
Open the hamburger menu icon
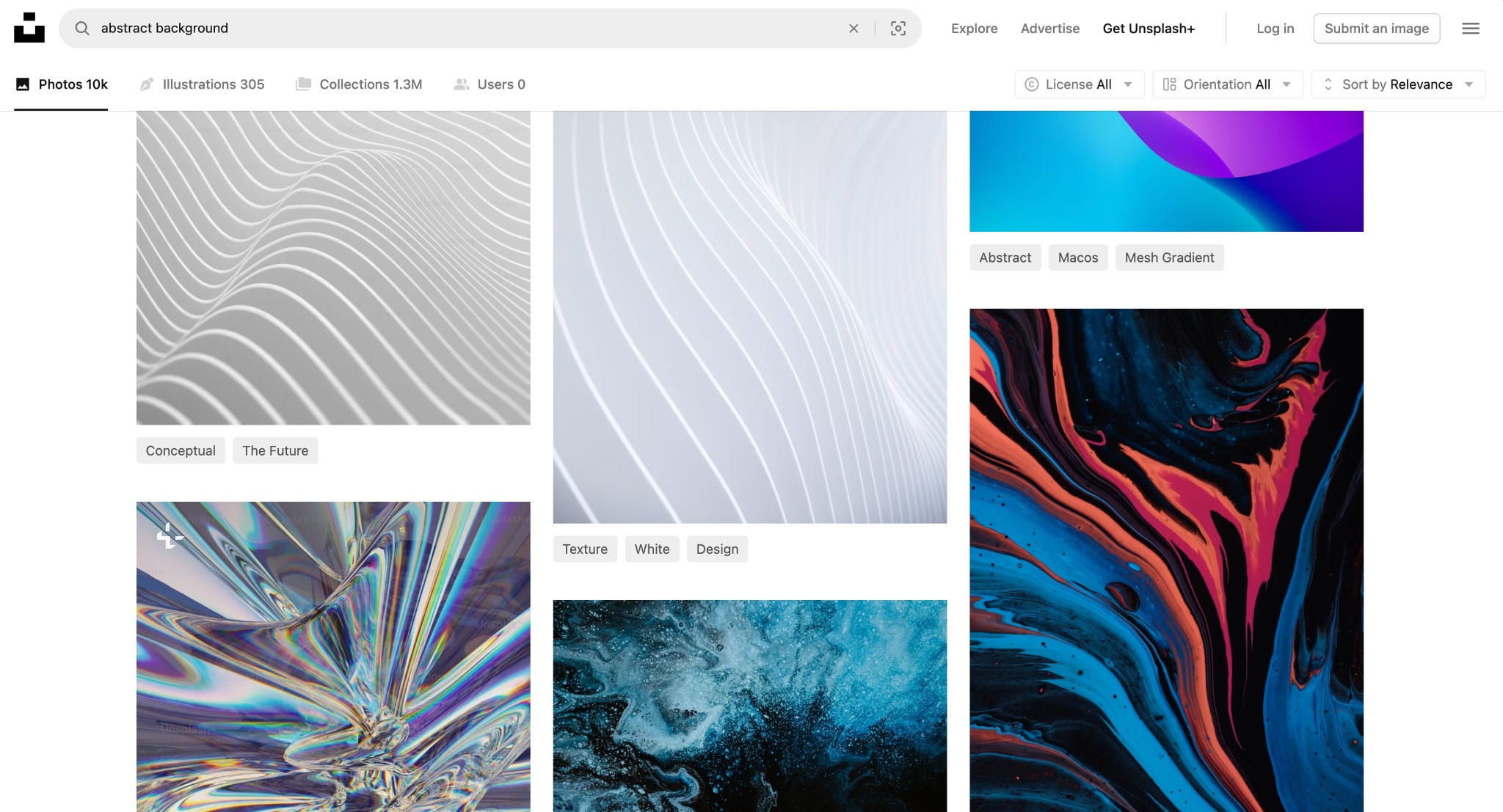[x=1470, y=29]
